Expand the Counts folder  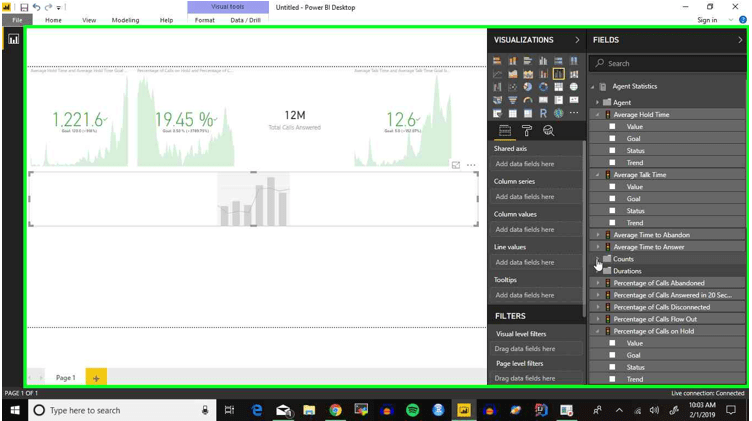click(598, 259)
